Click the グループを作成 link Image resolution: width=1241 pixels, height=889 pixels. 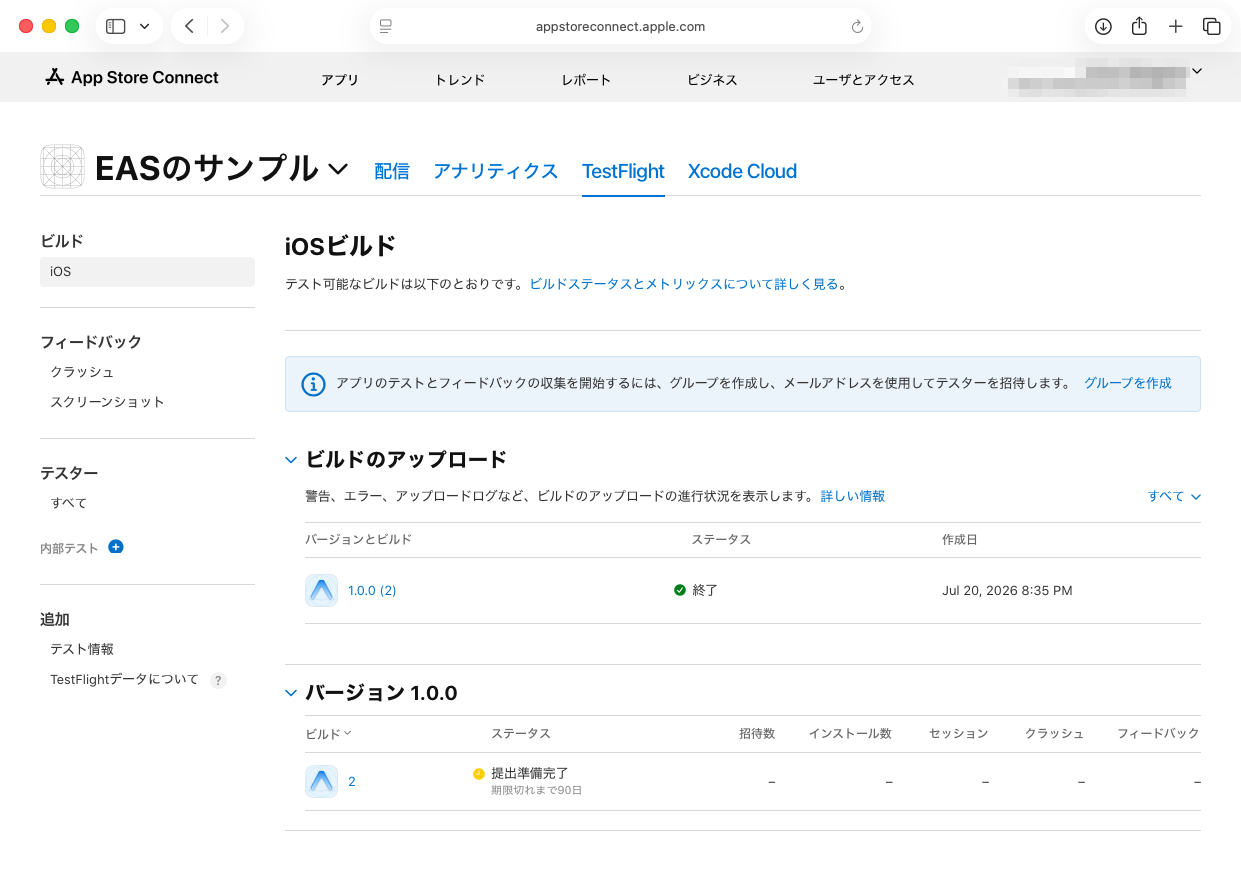pyautogui.click(x=1128, y=383)
